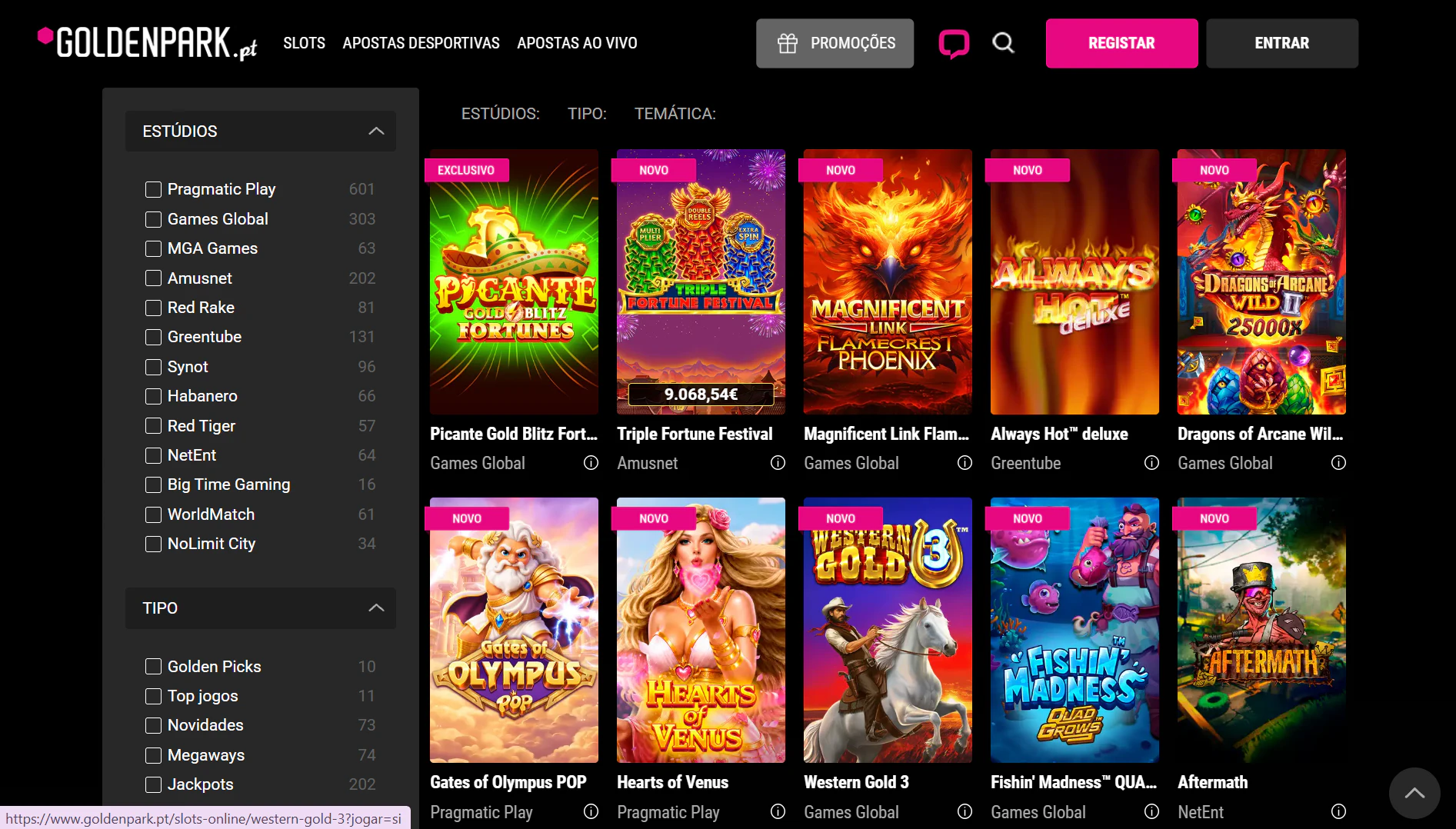Show info for Hearts of Venus
1456x829 pixels.
pos(778,811)
